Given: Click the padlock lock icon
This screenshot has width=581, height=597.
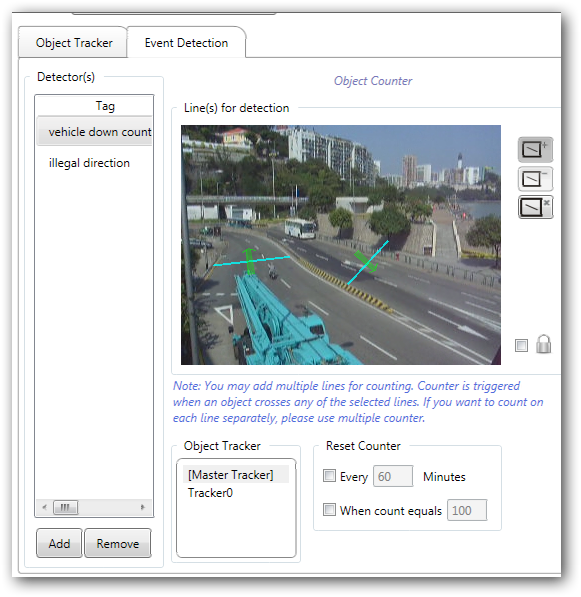Looking at the screenshot, I should point(543,344).
